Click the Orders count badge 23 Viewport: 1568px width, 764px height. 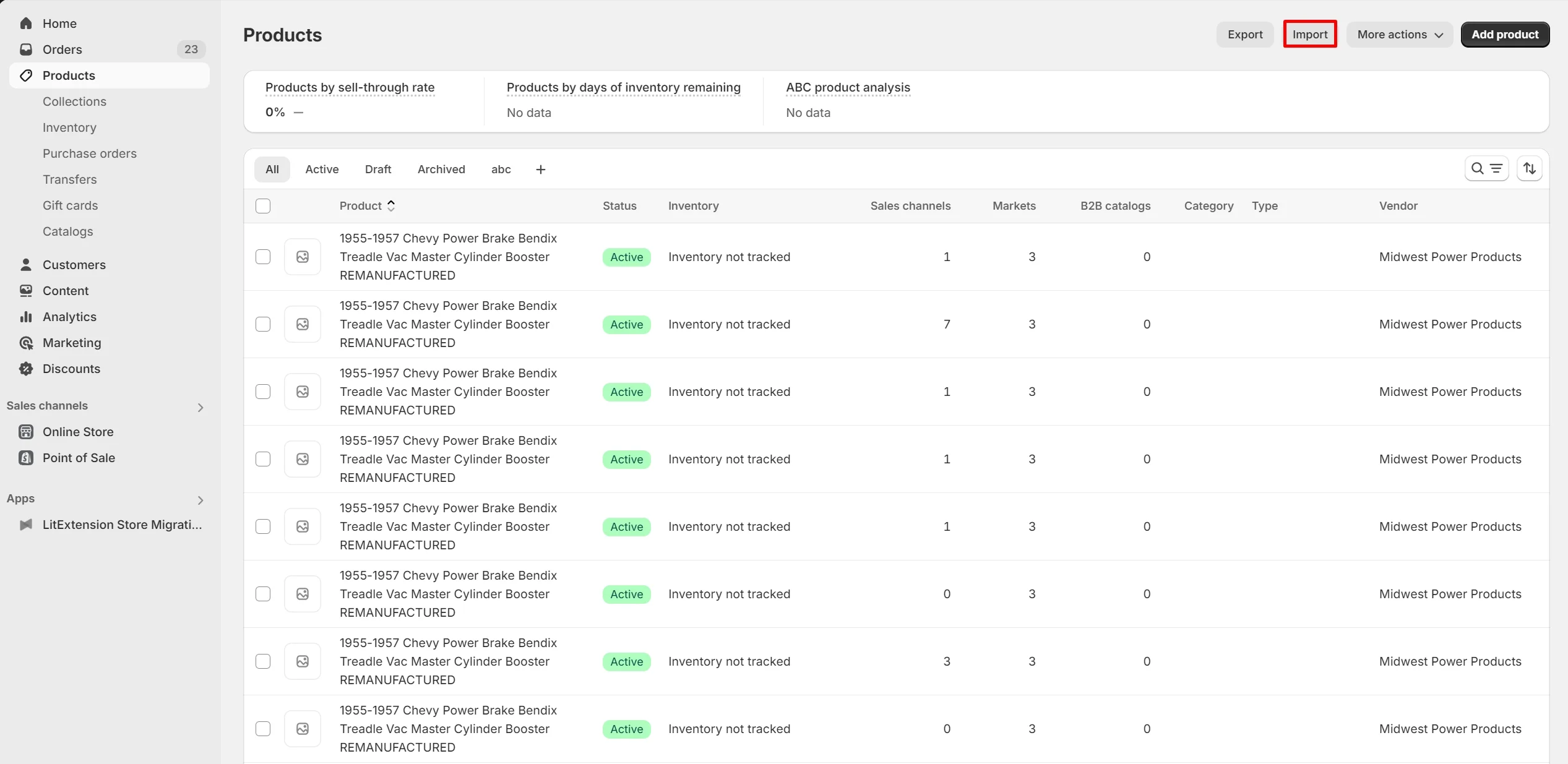191,49
